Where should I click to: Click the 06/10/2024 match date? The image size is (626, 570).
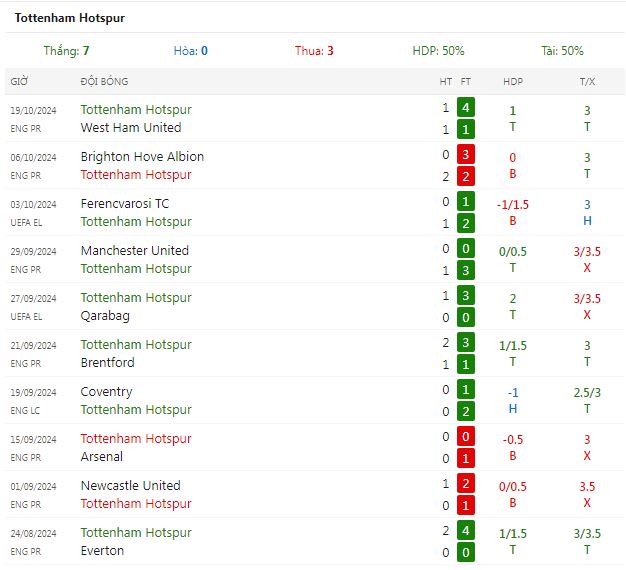34,158
